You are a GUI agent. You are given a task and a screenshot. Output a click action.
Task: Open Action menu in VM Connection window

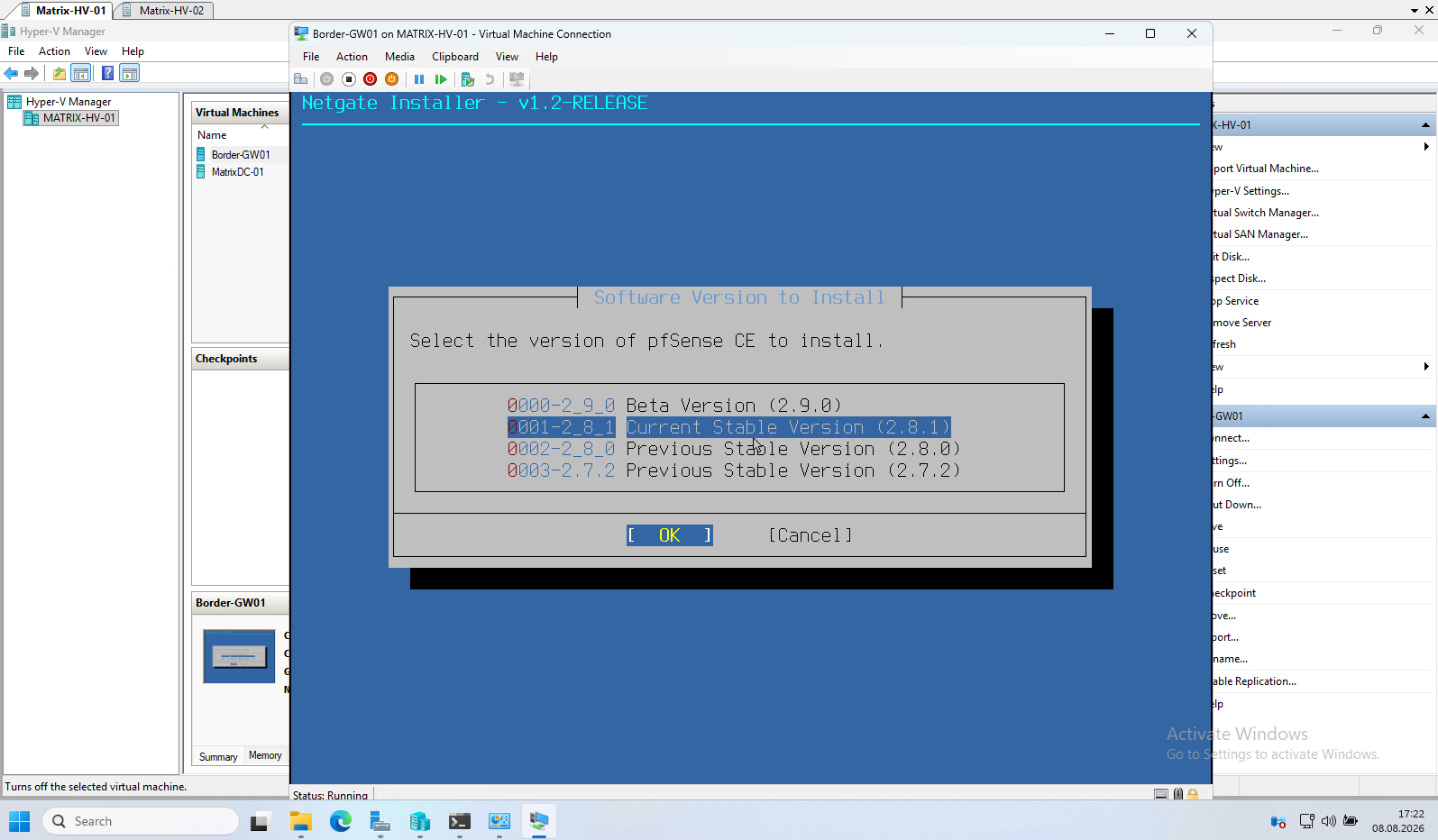click(352, 57)
